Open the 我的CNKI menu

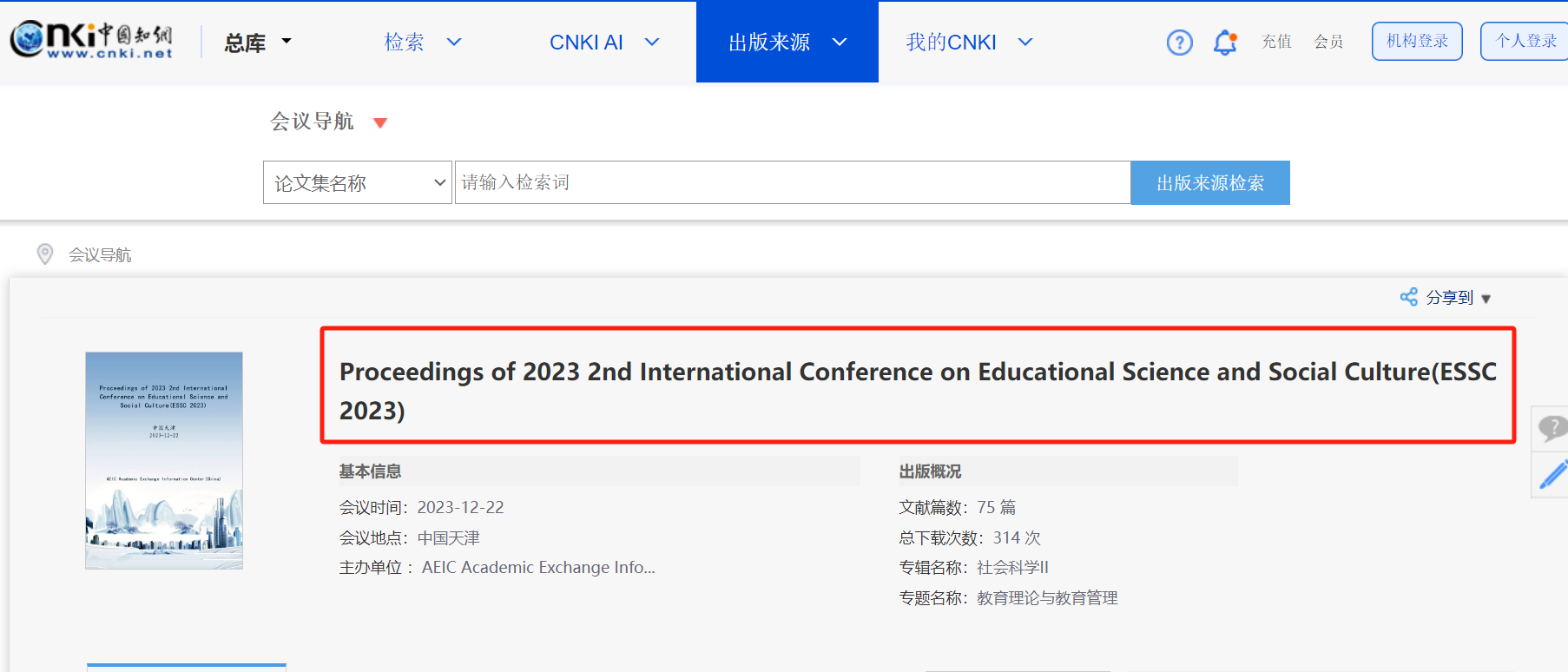click(x=951, y=42)
